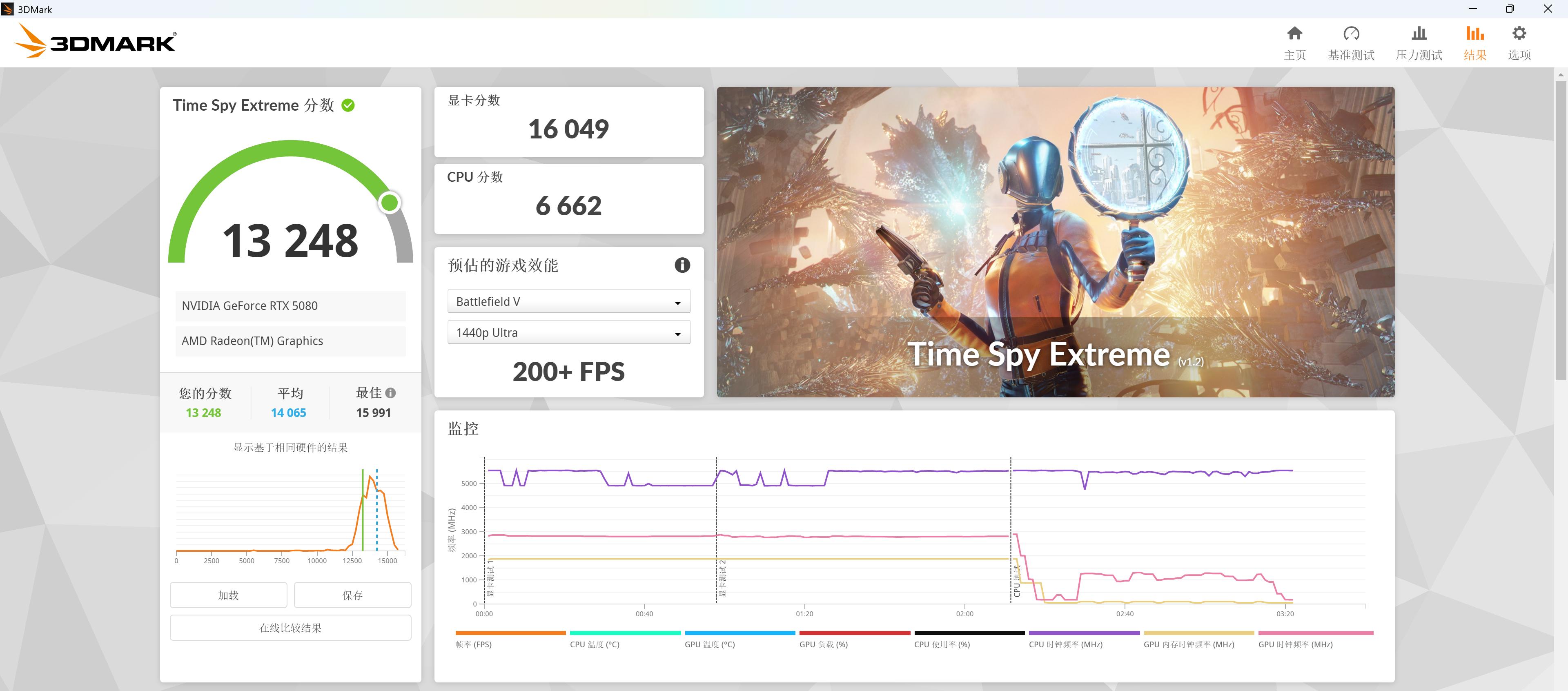1568x691 pixels.
Task: Click the Home (主页) house icon
Action: pos(1294,33)
